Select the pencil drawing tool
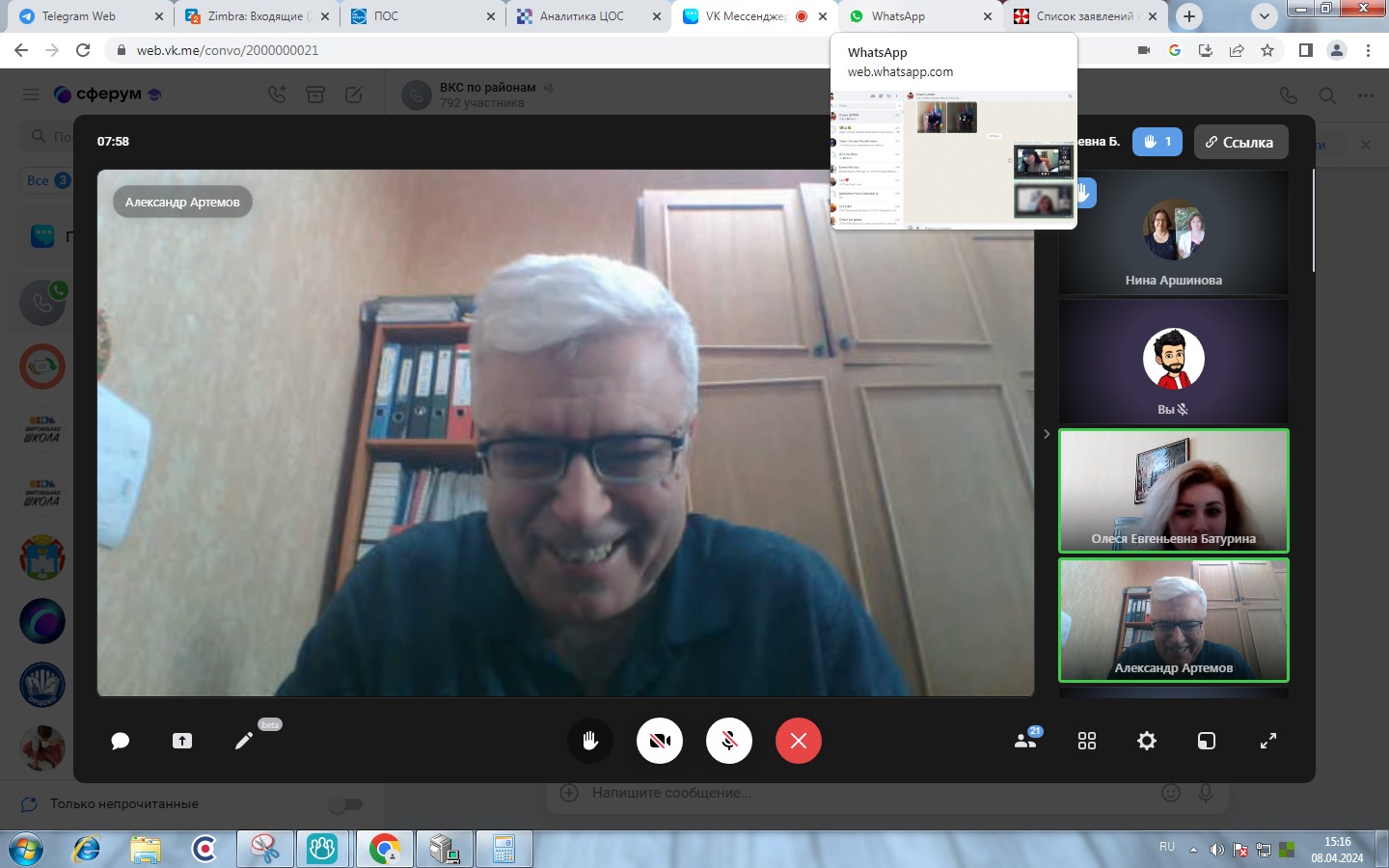This screenshot has height=868, width=1389. coord(244,741)
